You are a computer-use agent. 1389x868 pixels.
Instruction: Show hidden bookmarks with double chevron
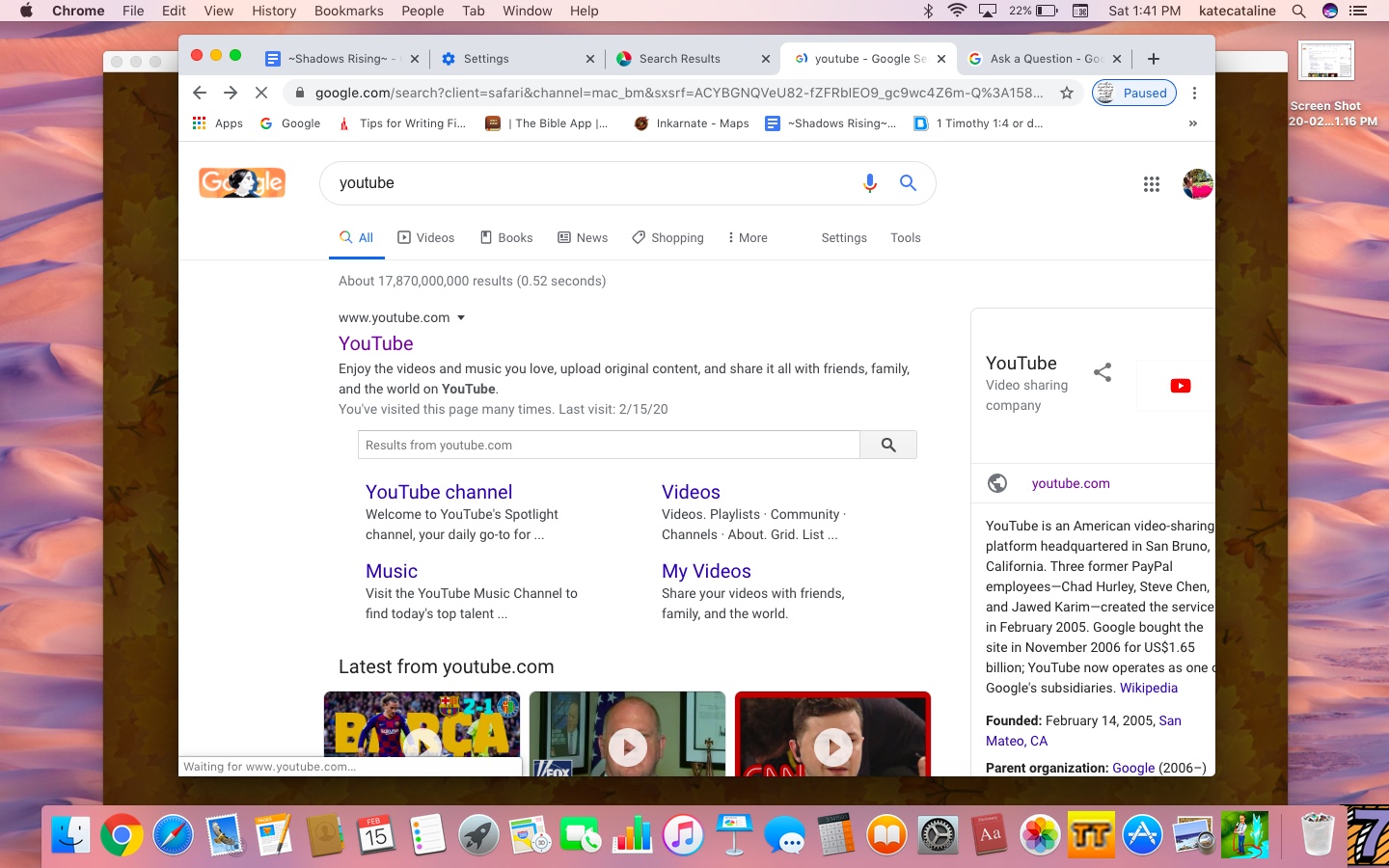click(1193, 123)
